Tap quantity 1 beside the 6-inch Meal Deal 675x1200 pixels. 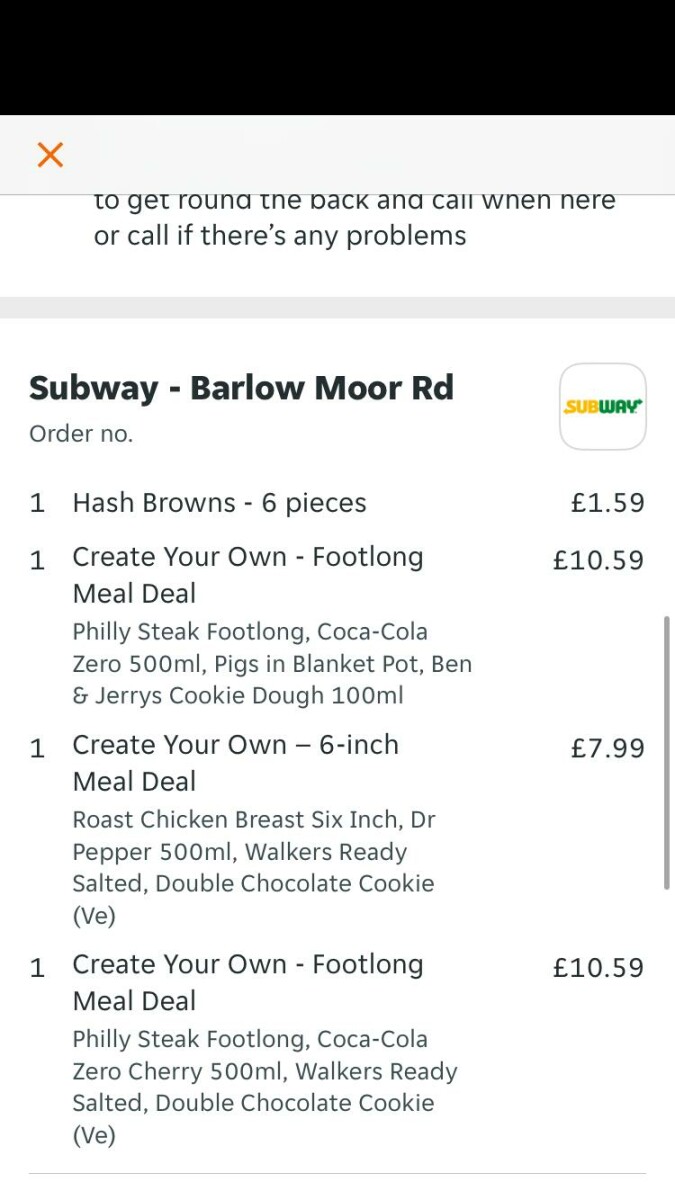coord(37,748)
